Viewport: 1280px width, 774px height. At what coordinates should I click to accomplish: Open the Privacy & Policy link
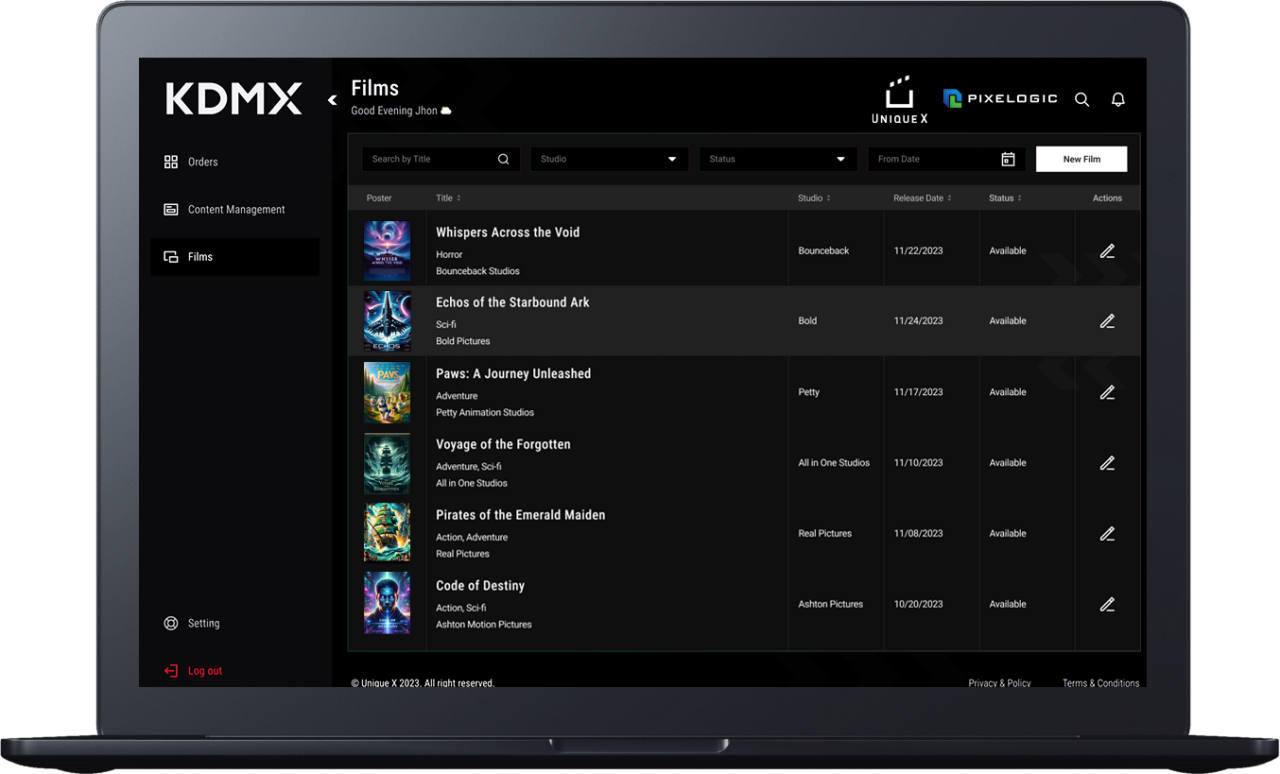point(999,683)
